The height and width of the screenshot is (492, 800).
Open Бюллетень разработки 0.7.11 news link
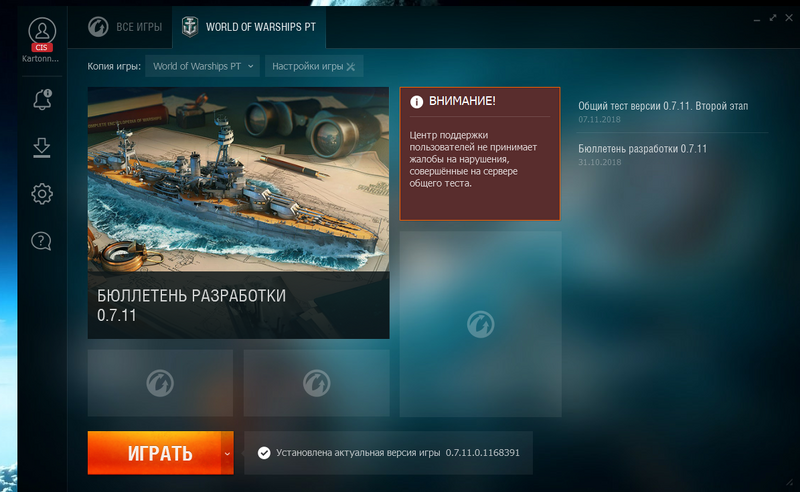(x=642, y=149)
